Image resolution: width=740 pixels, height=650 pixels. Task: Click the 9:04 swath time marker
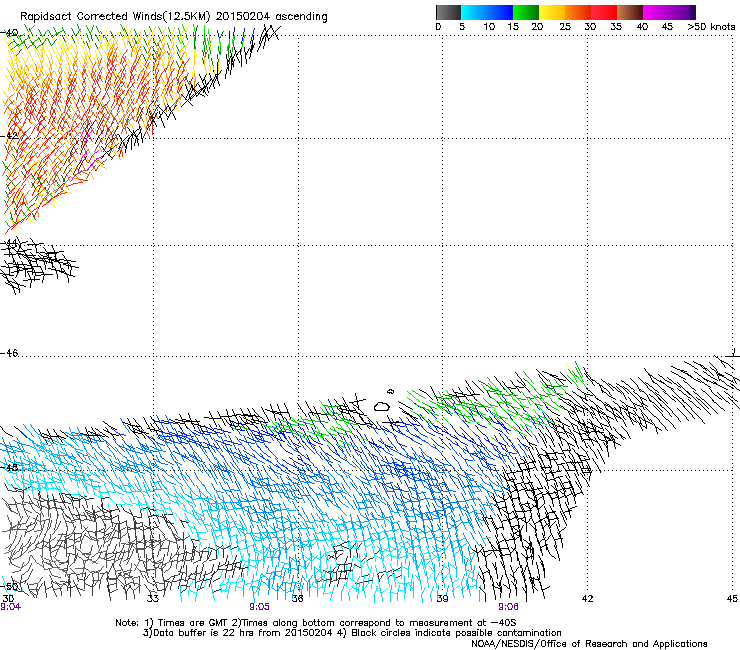pyautogui.click(x=10, y=607)
